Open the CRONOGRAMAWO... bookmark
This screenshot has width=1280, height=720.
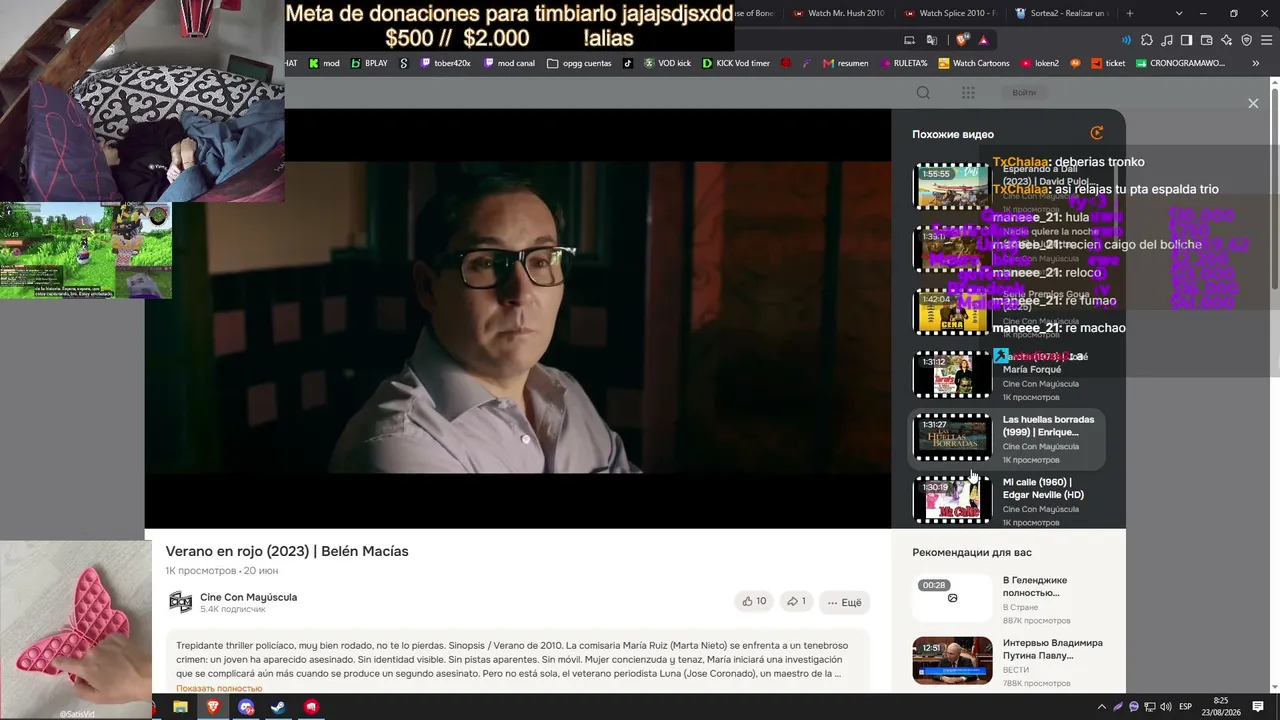[1180, 63]
